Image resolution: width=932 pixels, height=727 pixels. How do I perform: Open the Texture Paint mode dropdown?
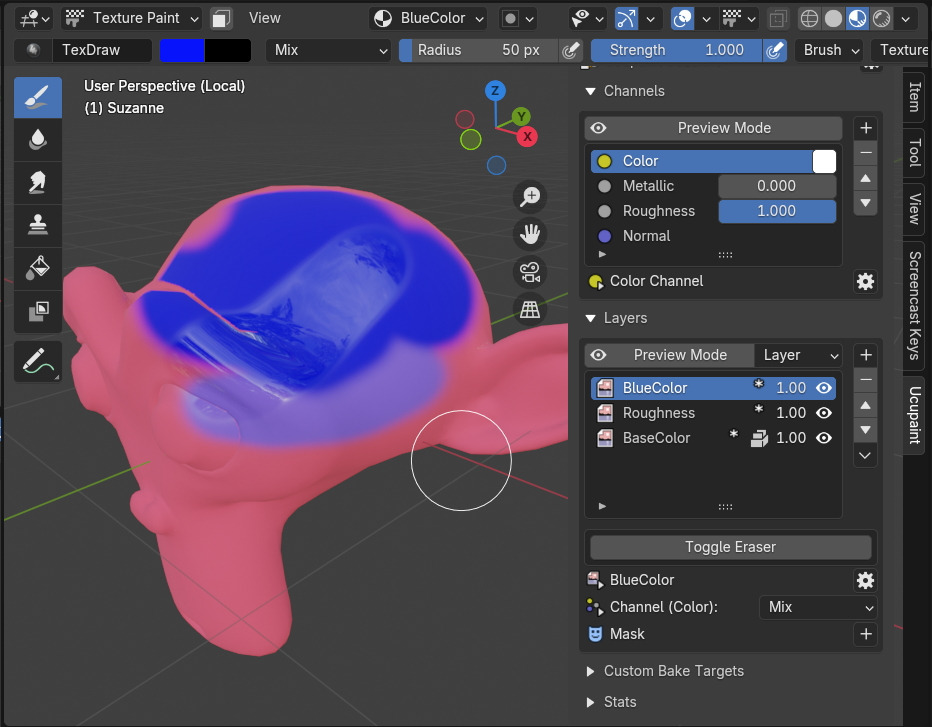coord(132,18)
